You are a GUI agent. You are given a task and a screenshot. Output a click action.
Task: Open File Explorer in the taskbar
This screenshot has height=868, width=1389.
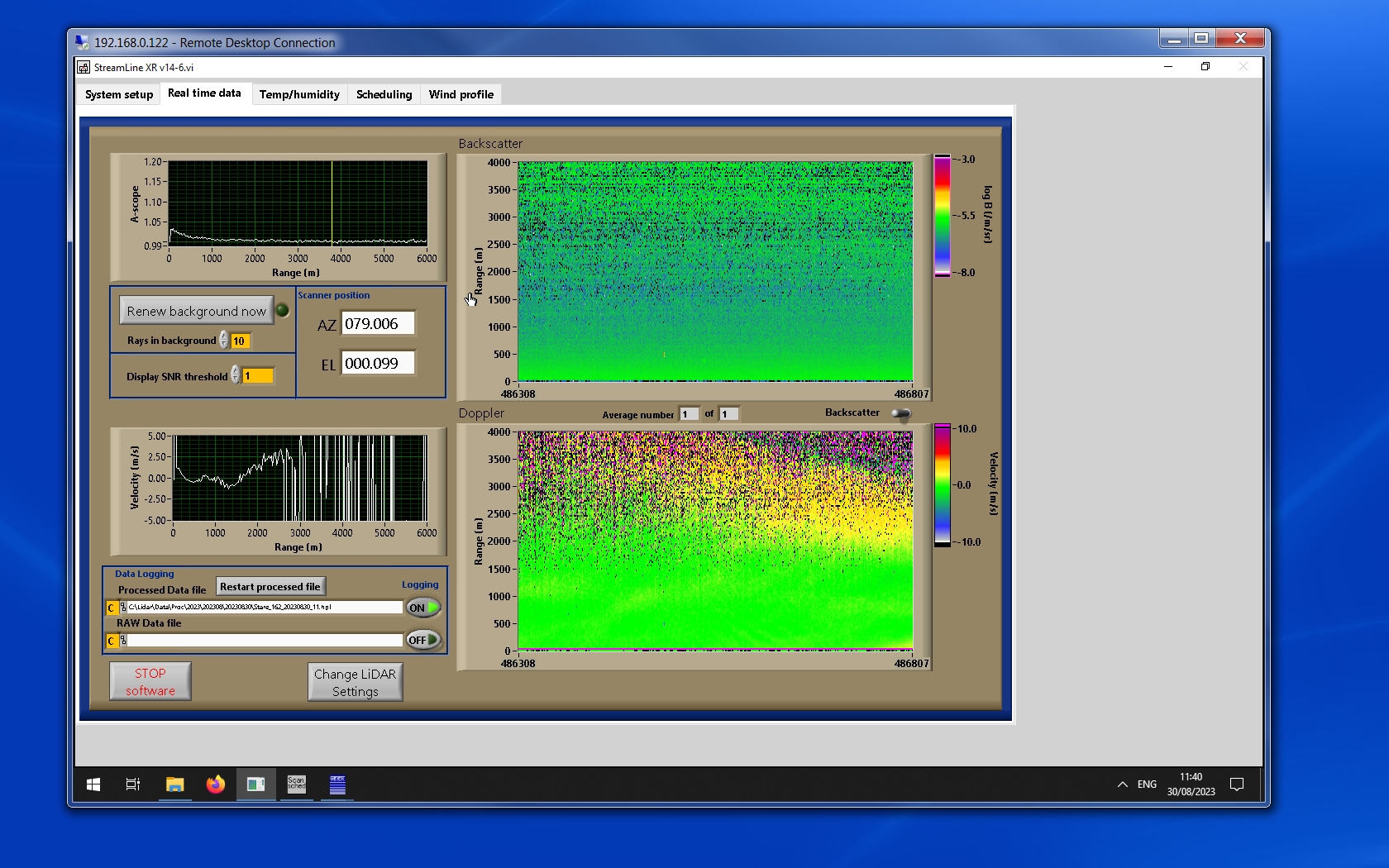[x=174, y=785]
